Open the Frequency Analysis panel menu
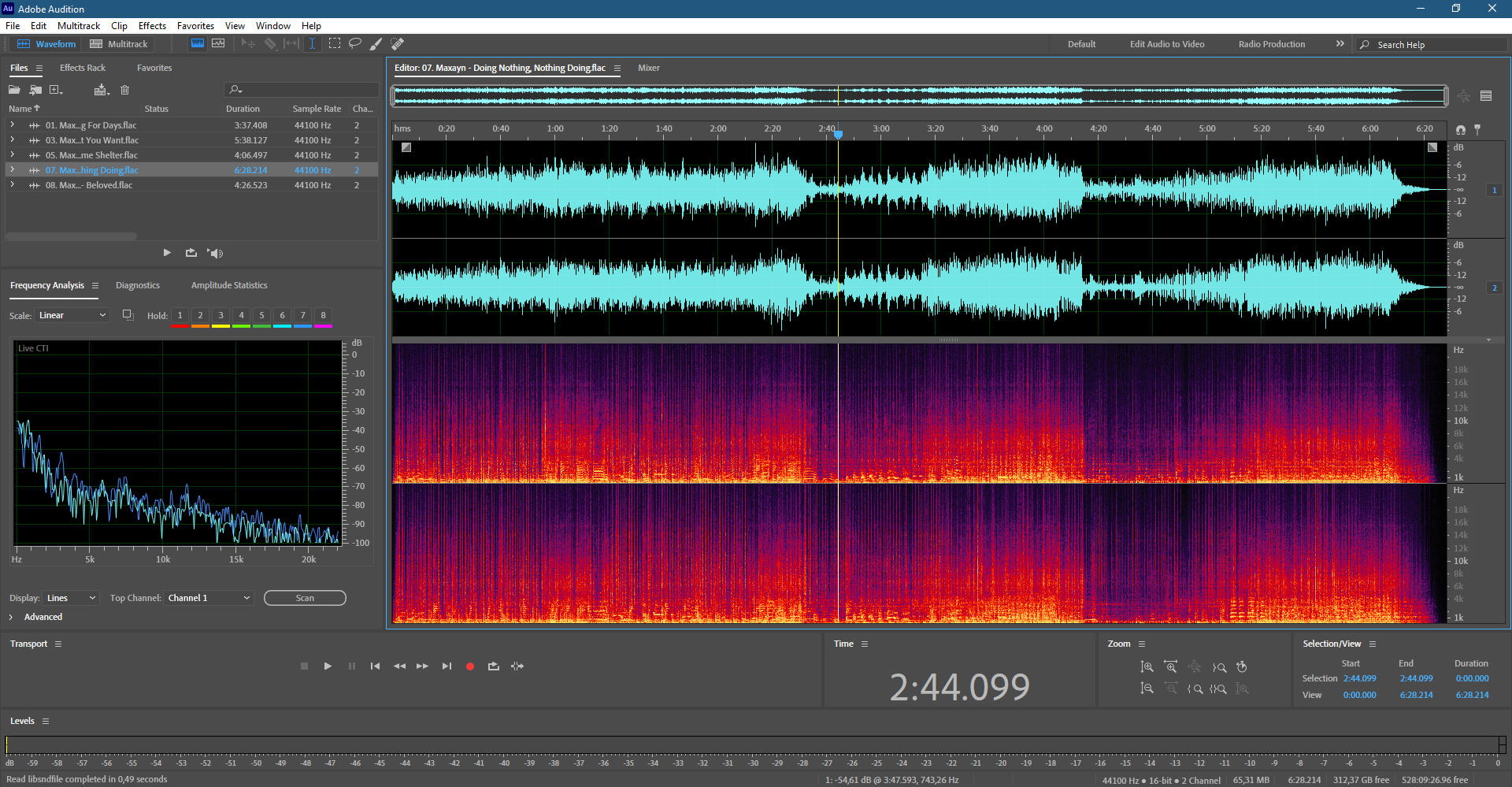Viewport: 1512px width, 787px height. point(95,286)
